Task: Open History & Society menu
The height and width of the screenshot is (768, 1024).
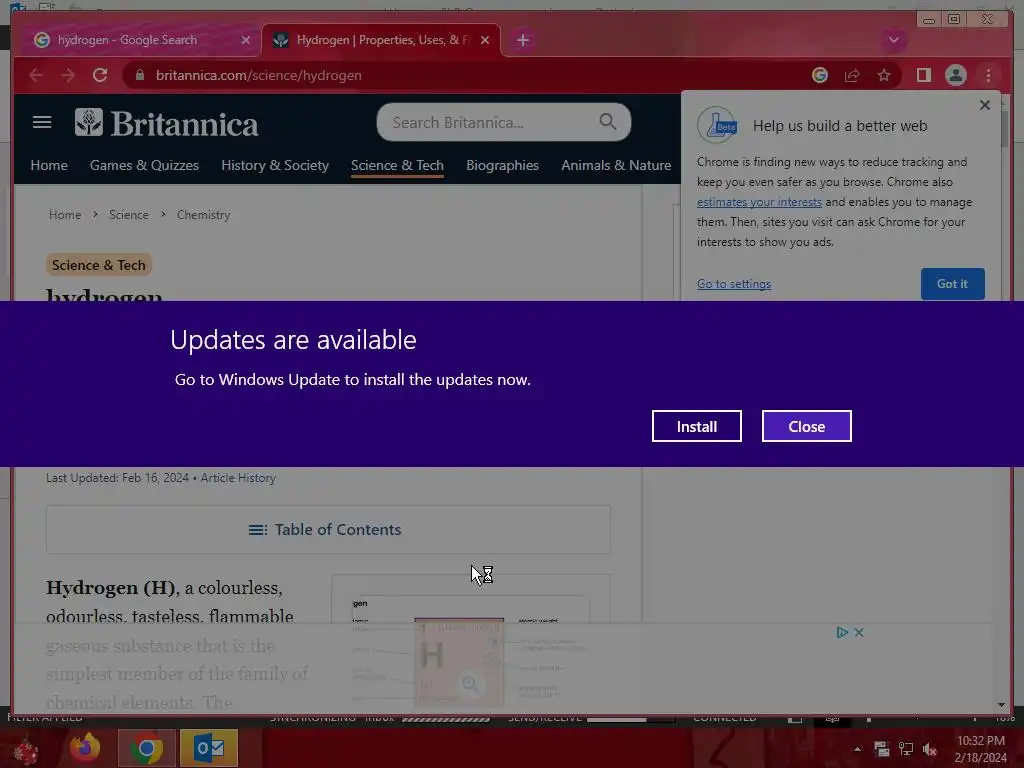Action: pyautogui.click(x=275, y=165)
